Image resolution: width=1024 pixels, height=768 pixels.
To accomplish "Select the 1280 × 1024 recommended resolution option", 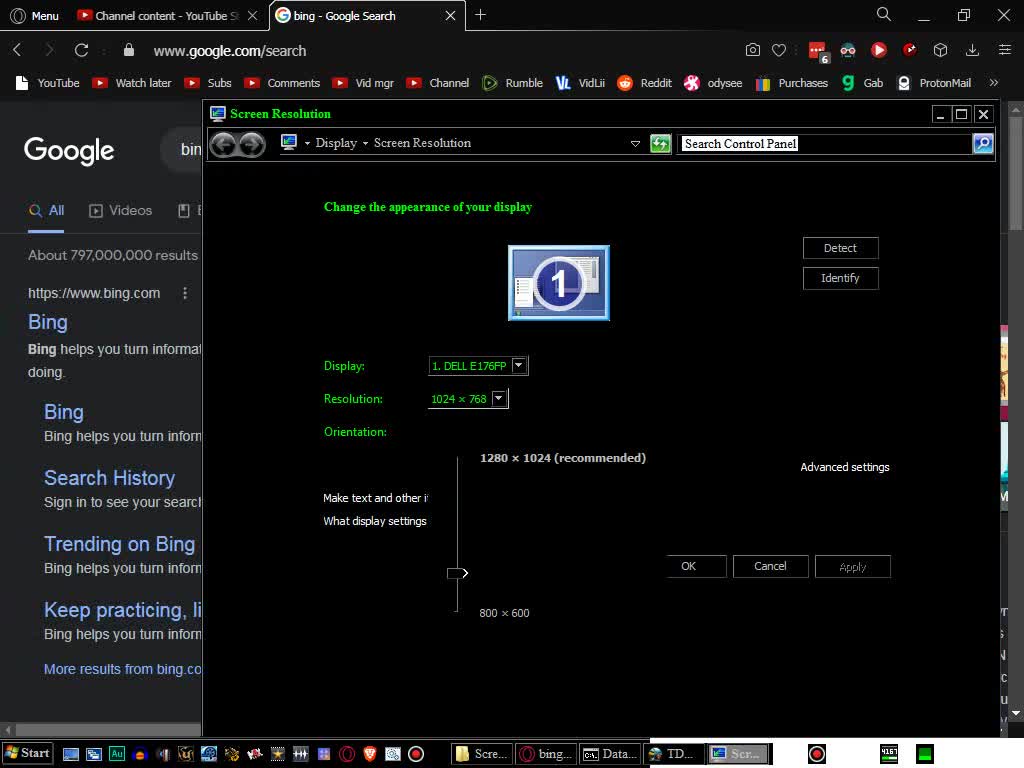I will click(563, 457).
